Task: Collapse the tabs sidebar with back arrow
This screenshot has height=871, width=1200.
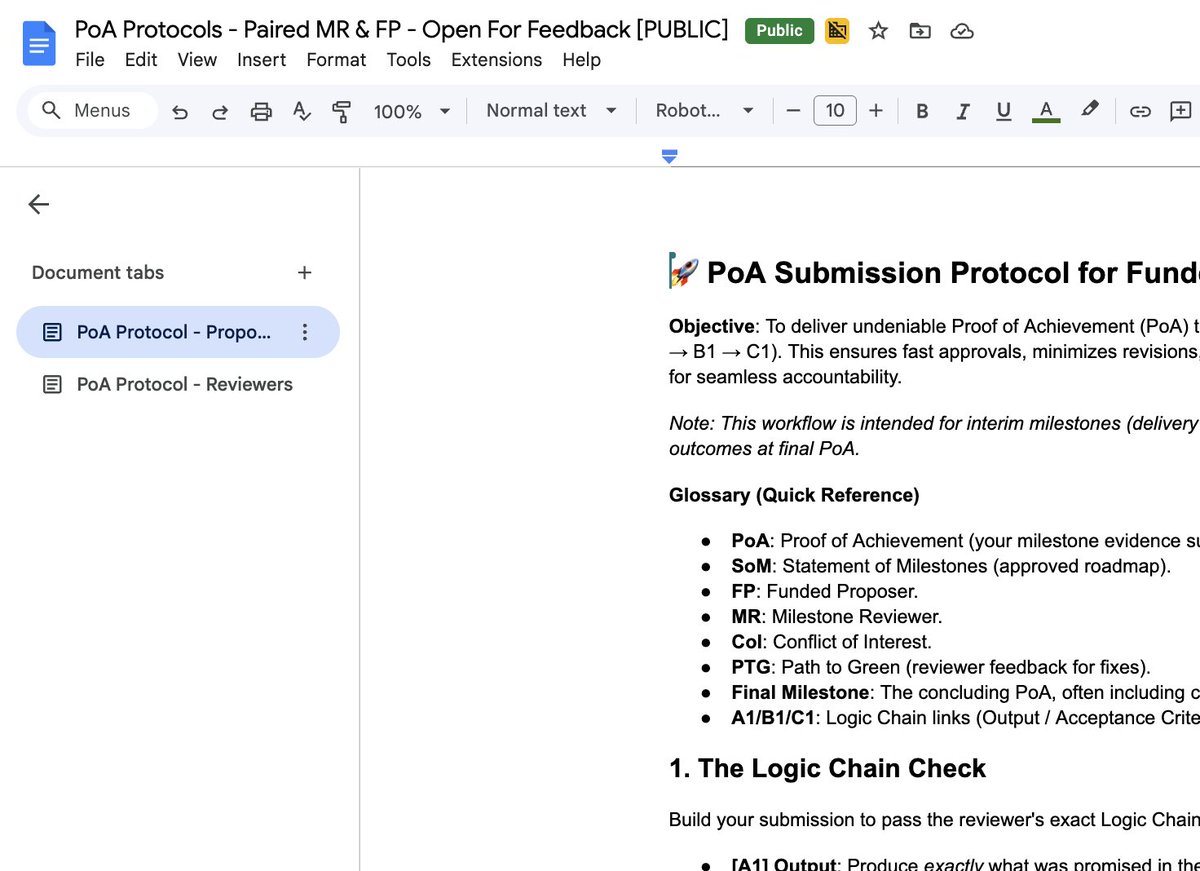Action: (38, 204)
